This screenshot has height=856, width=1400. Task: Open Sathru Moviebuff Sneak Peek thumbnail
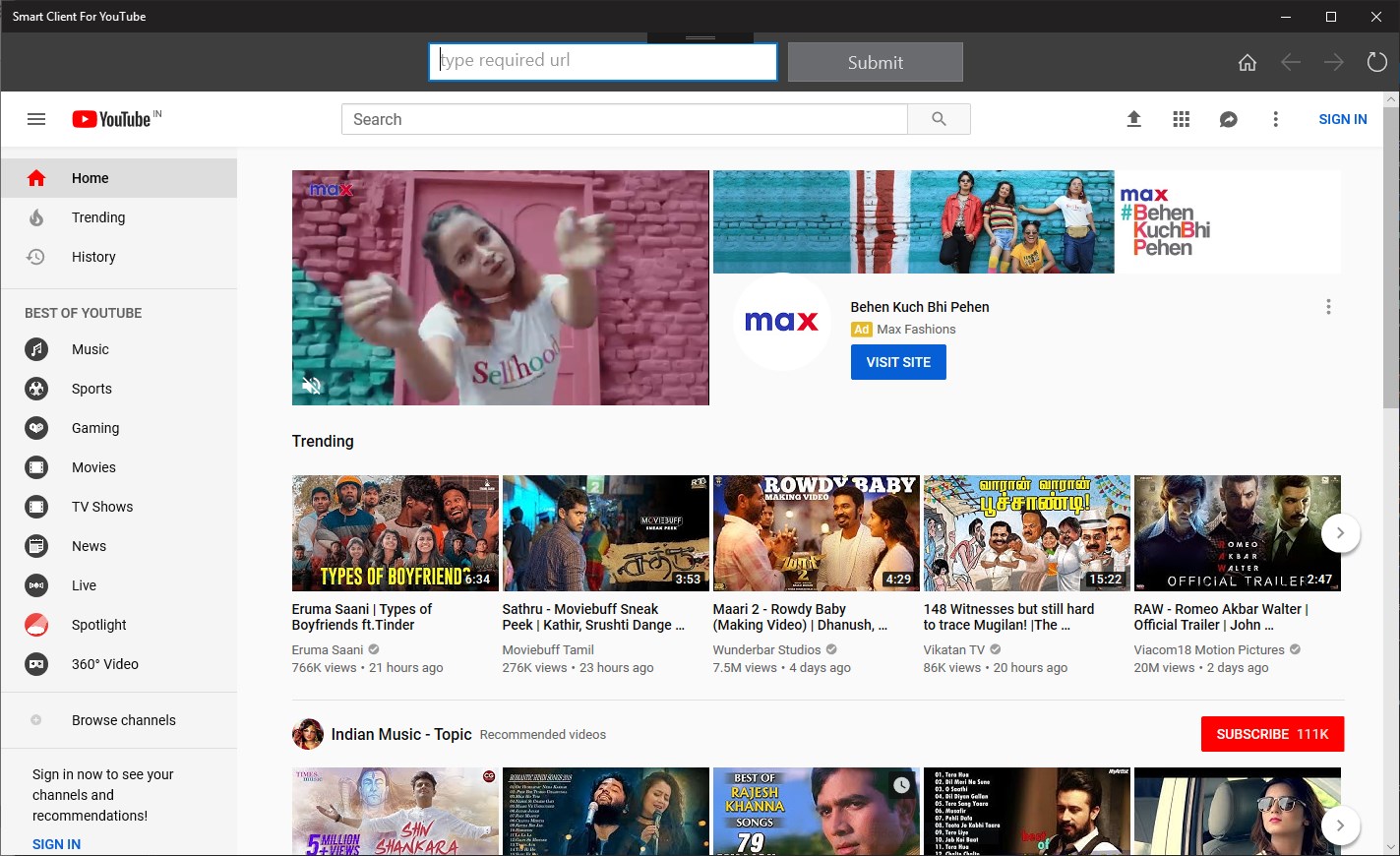[606, 533]
